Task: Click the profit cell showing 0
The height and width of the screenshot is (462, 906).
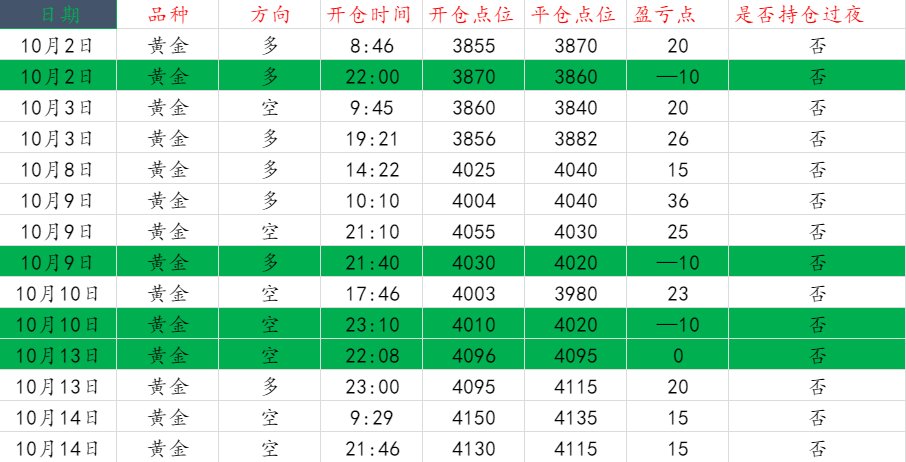Action: pyautogui.click(x=677, y=356)
